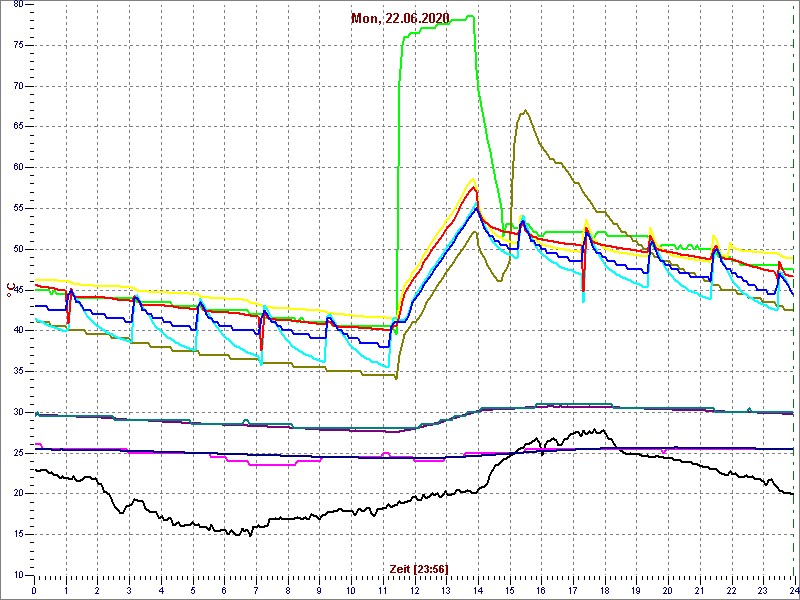Select the 45 label on temperature axis
This screenshot has height=600, width=800.
[x=18, y=290]
